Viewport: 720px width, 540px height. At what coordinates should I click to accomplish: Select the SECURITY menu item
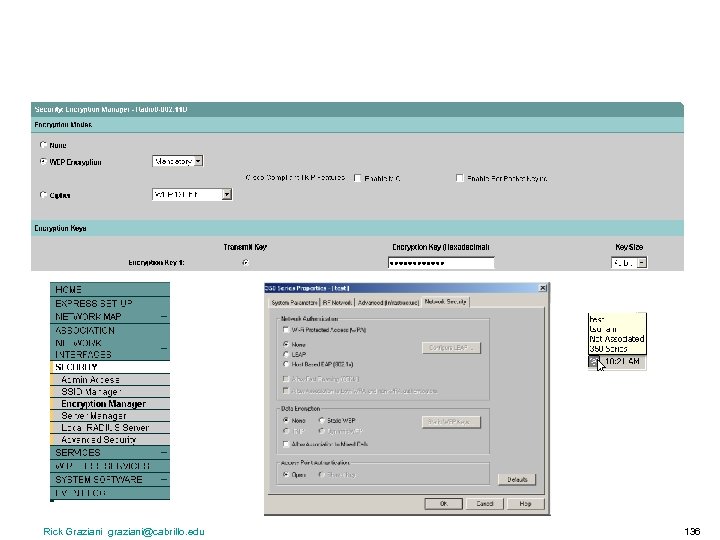(x=110, y=367)
